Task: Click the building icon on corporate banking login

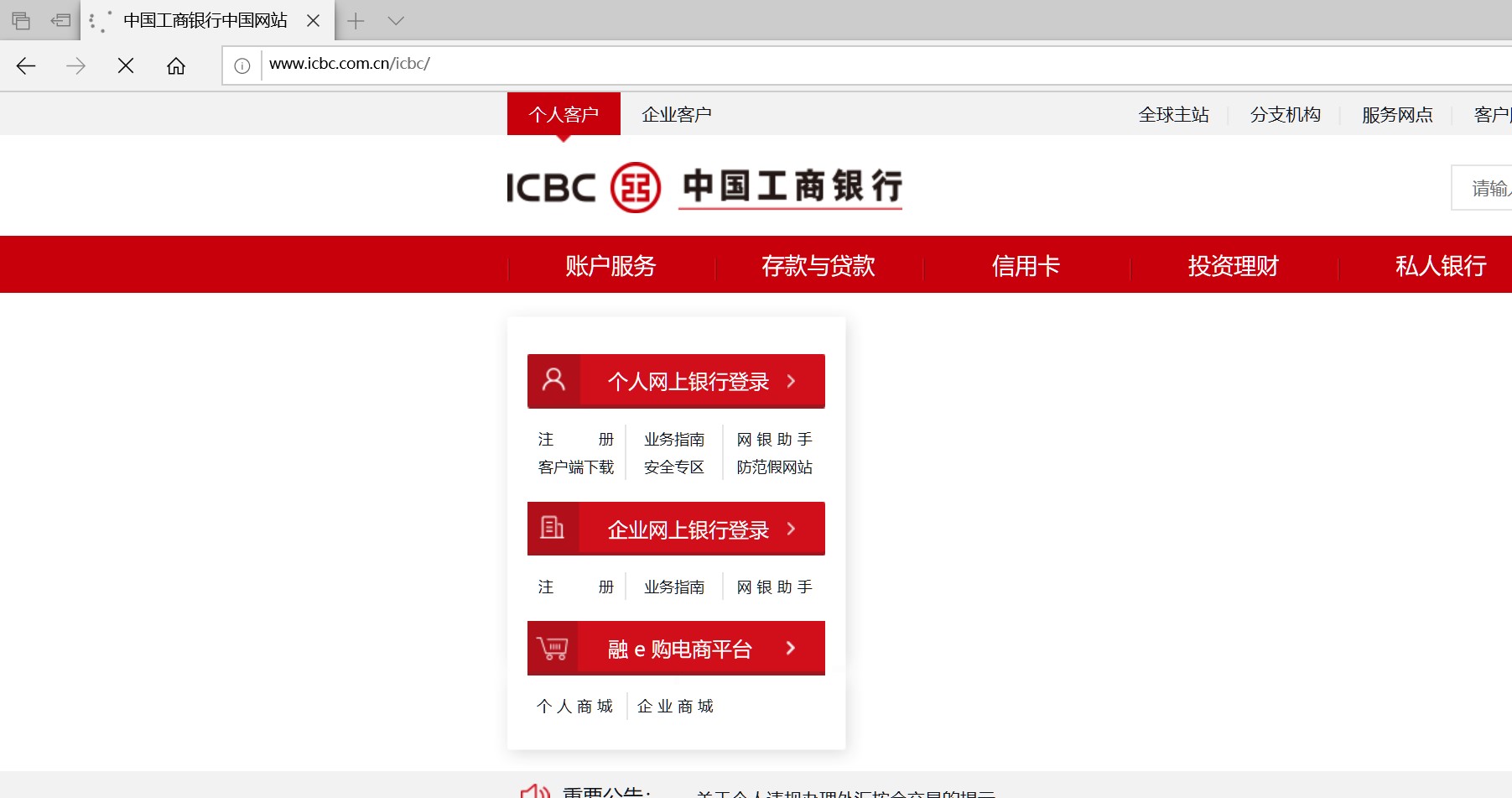Action: coord(553,528)
